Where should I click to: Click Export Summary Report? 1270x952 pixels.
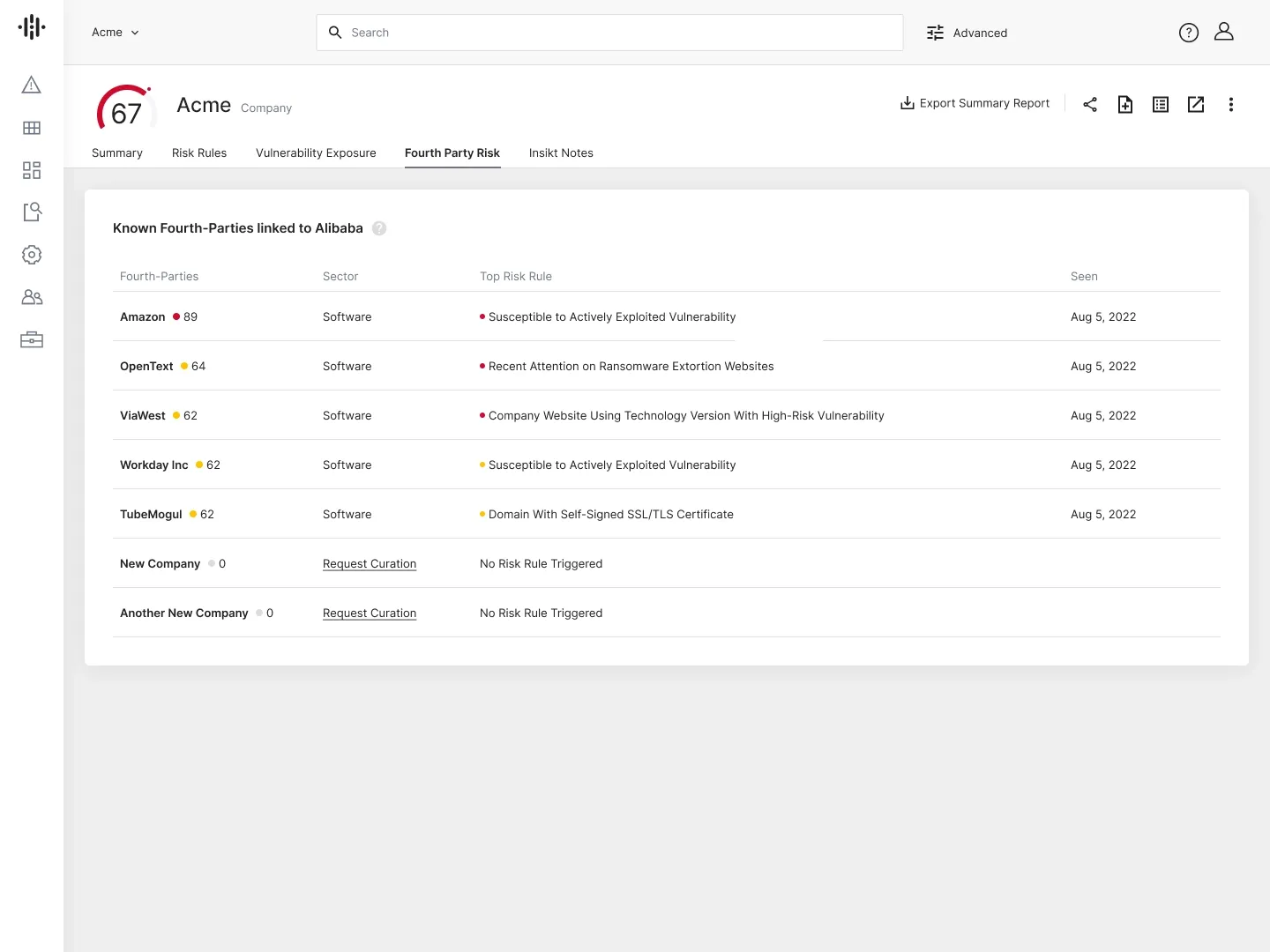(975, 103)
